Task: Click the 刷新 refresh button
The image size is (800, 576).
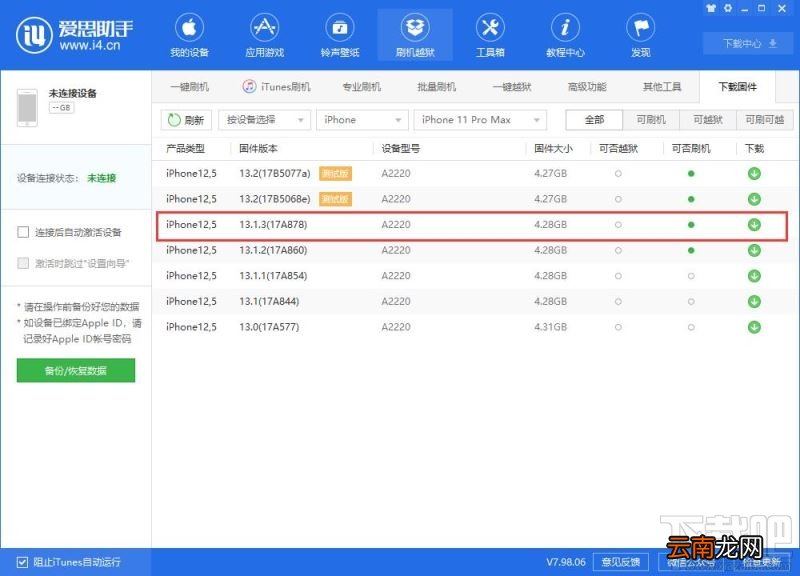Action: (x=186, y=120)
